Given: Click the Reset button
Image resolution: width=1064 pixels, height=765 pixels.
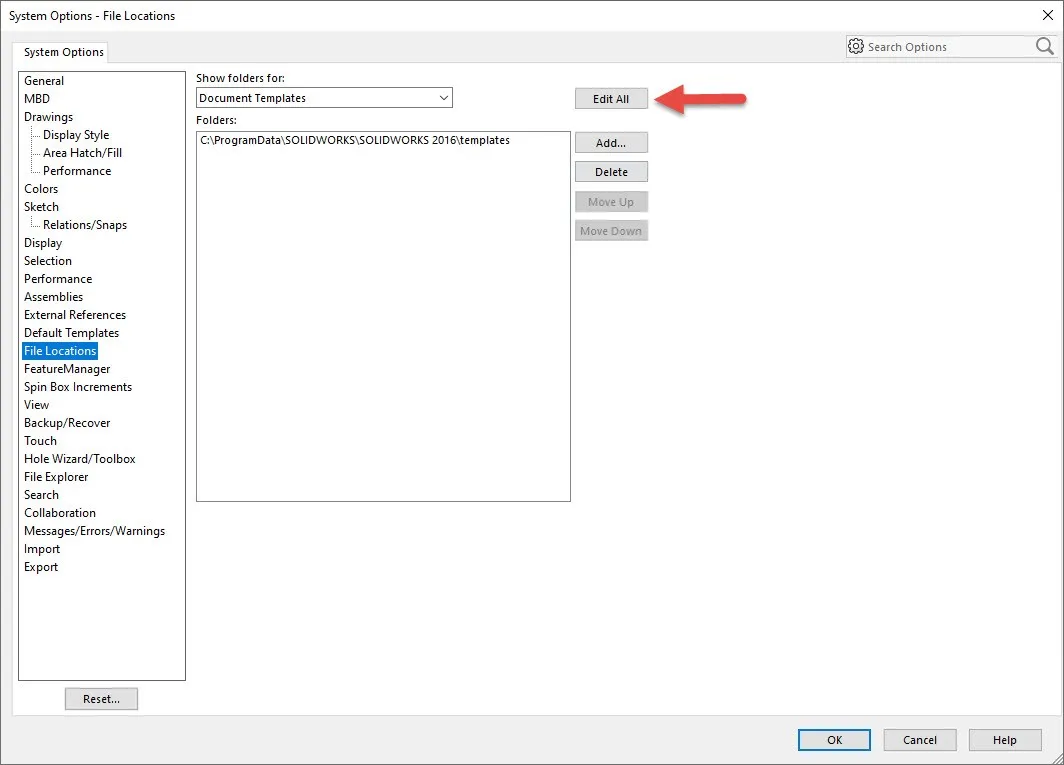Looking at the screenshot, I should [101, 698].
